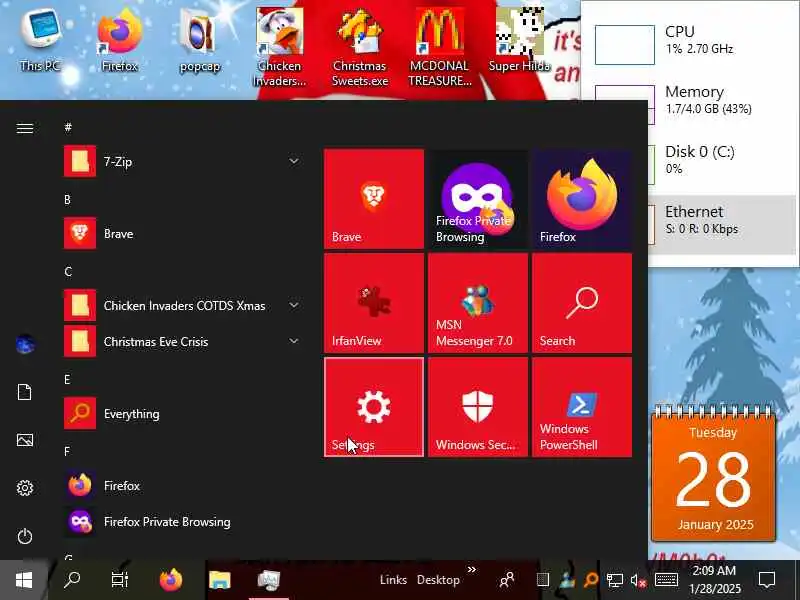The width and height of the screenshot is (800, 600).
Task: Click the 'B' section letter header
Action: point(67,199)
